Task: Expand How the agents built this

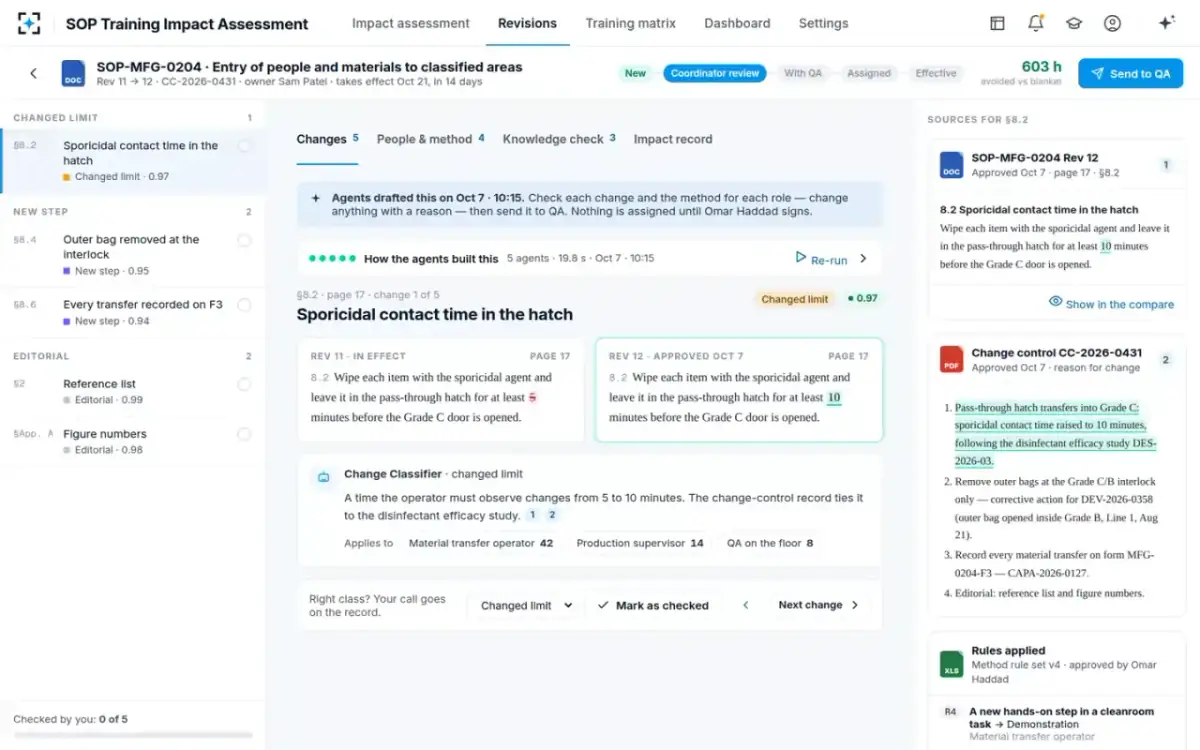Action: (864, 258)
